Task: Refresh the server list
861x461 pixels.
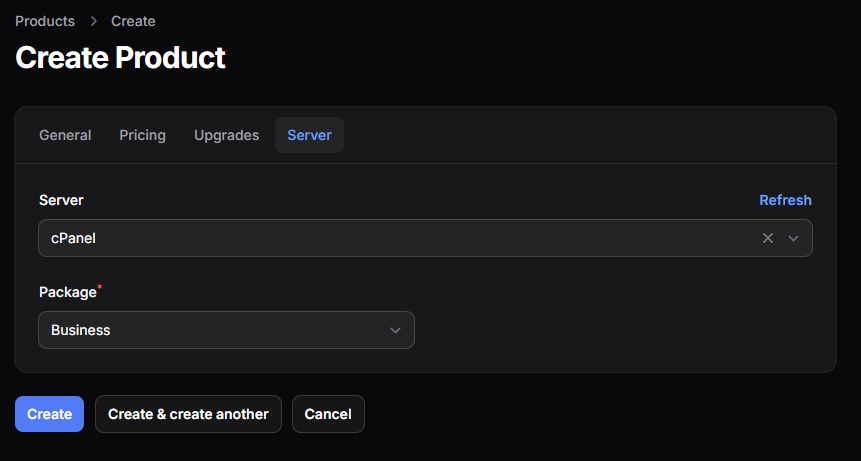Action: tap(785, 200)
